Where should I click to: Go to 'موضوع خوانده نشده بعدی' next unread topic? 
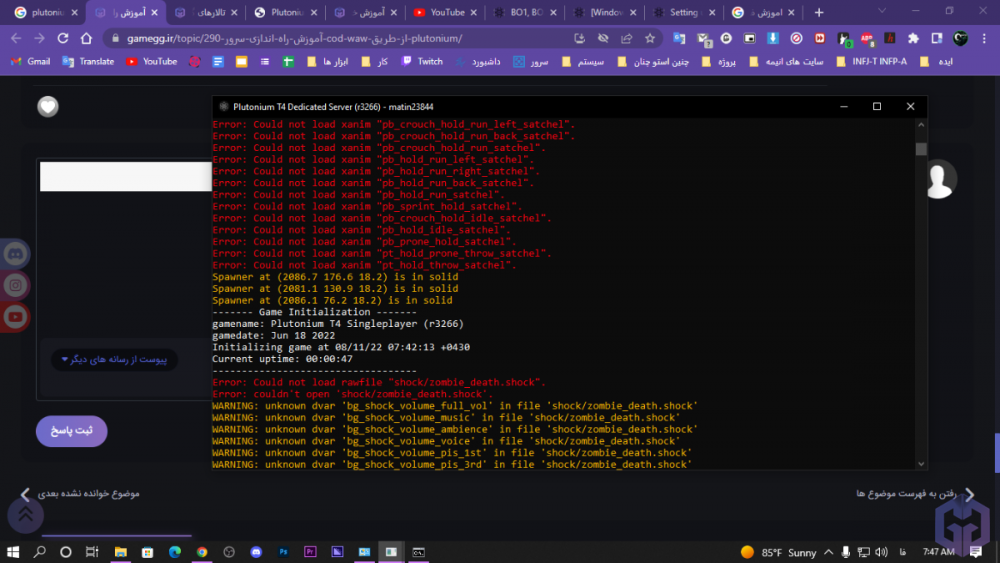click(80, 494)
